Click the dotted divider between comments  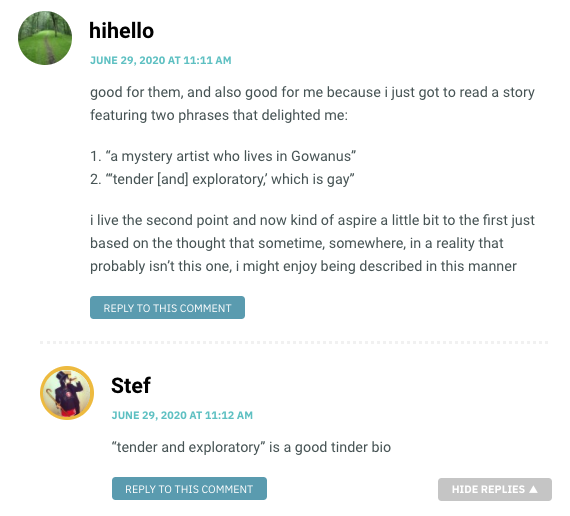pos(294,343)
